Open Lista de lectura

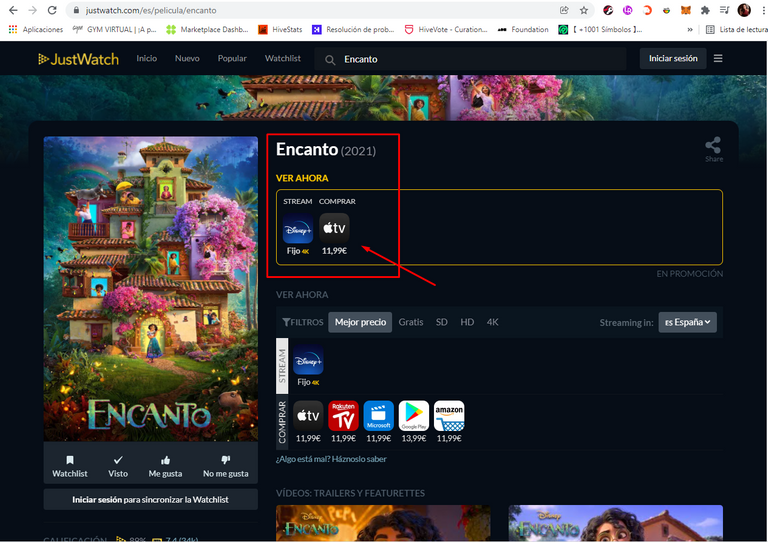click(736, 29)
